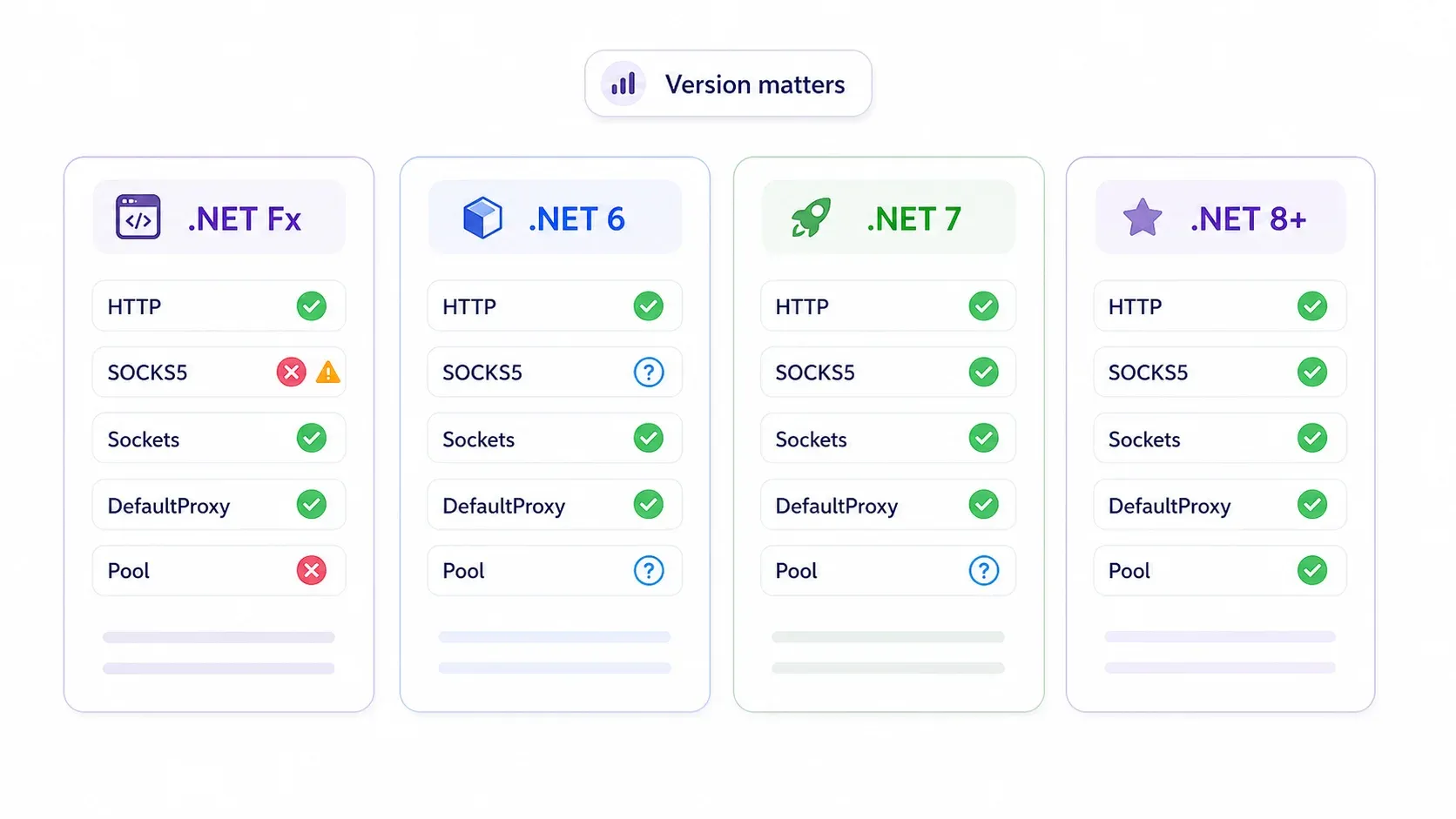
Task: Click the Sockets label in the .NET 8+ card
Action: click(x=1144, y=440)
